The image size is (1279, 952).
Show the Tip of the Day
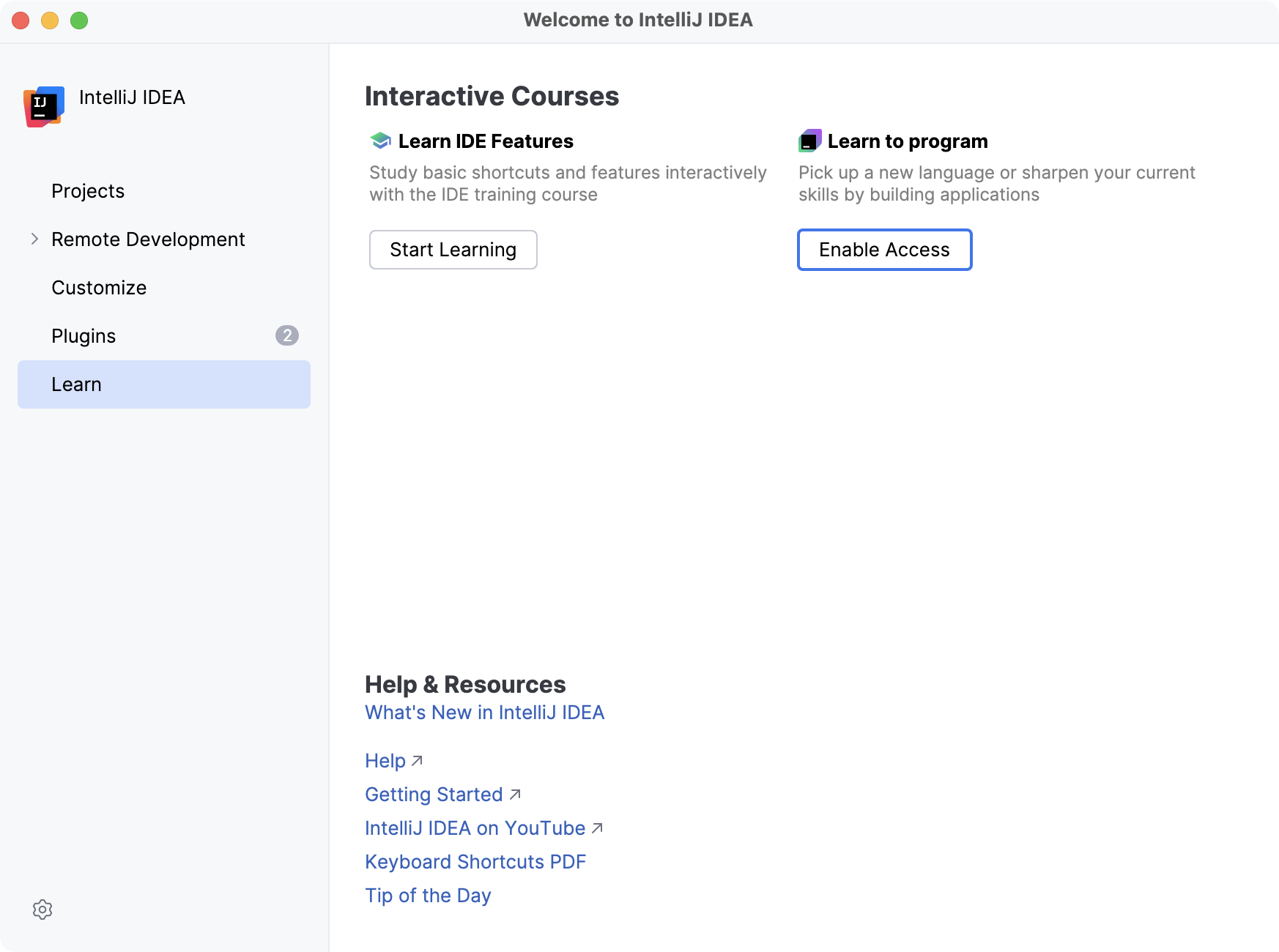tap(428, 896)
